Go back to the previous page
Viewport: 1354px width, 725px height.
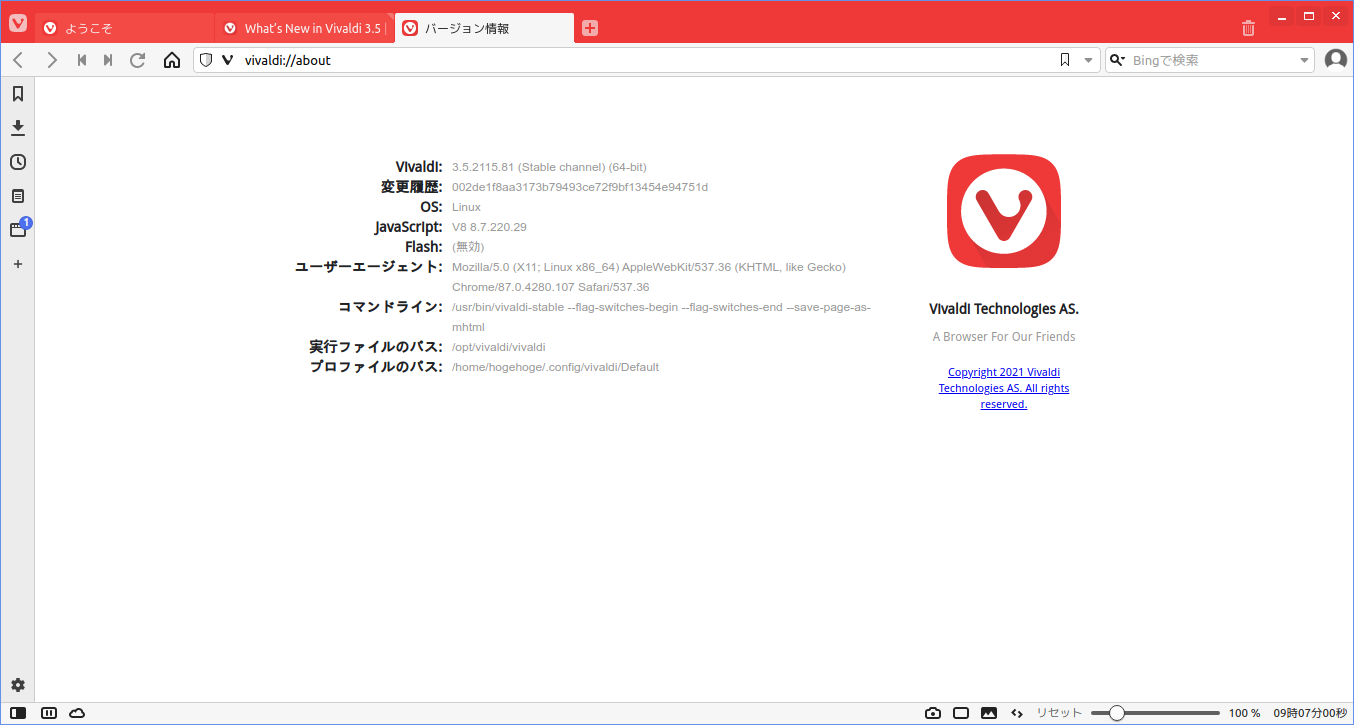pos(18,60)
